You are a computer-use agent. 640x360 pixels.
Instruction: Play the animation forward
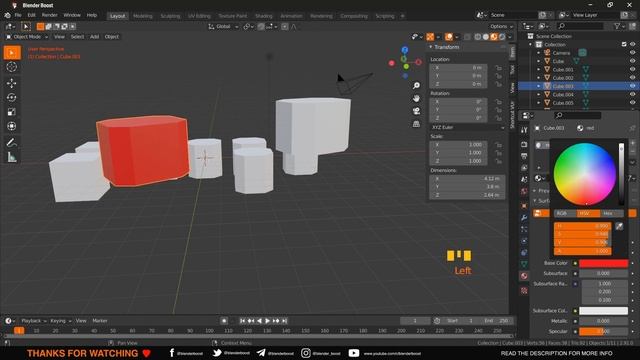coord(267,321)
